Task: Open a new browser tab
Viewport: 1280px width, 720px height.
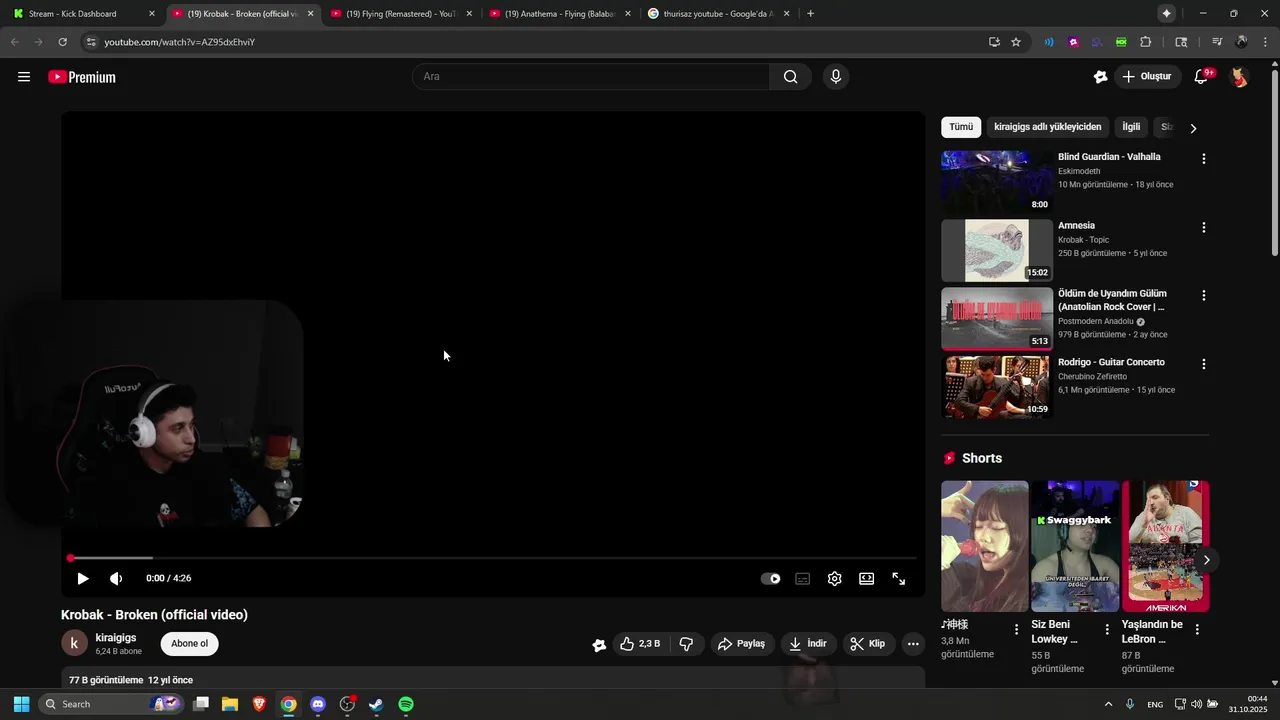Action: point(810,14)
